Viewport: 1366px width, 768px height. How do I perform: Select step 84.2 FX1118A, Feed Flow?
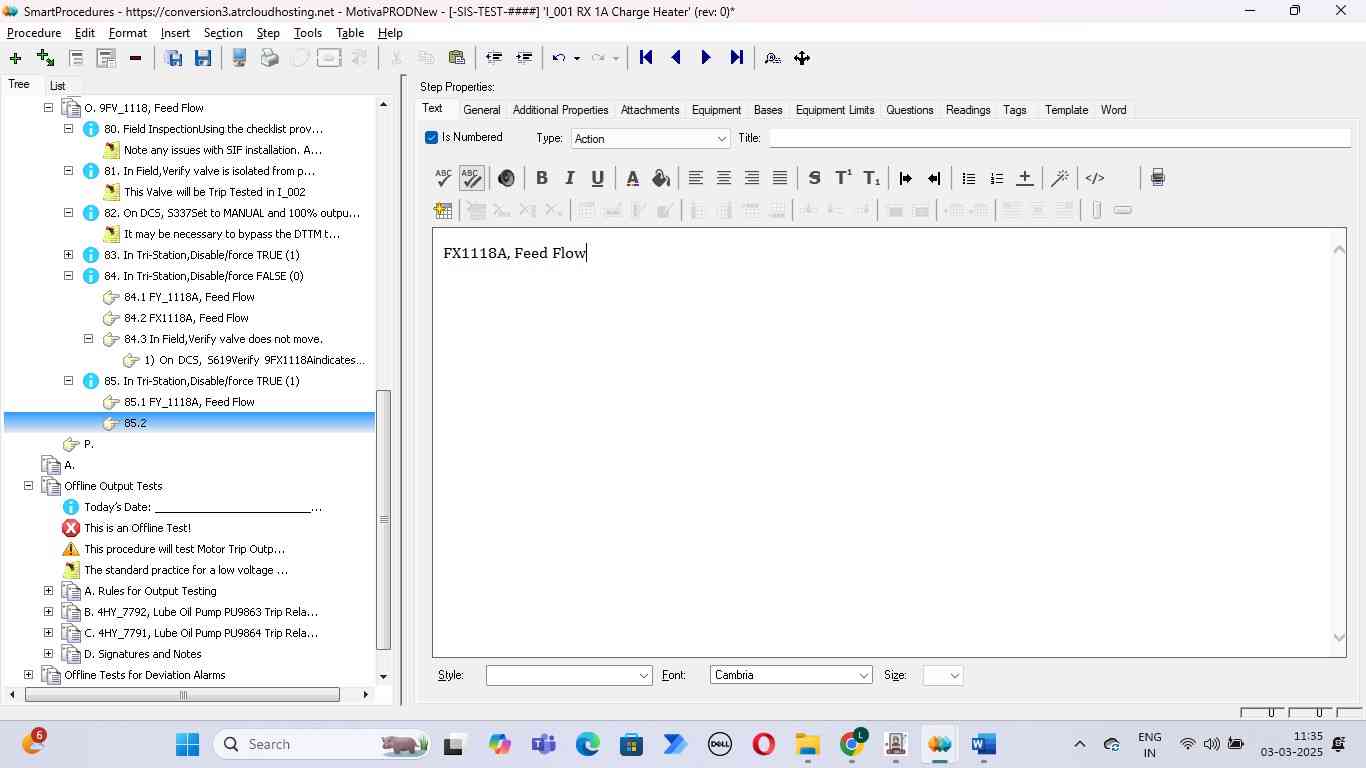coord(186,318)
